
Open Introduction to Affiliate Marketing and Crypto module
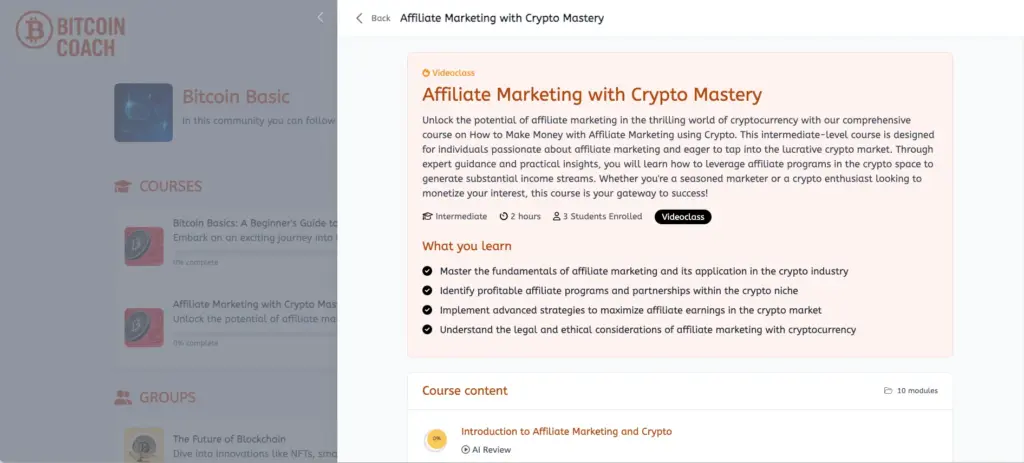[566, 432]
